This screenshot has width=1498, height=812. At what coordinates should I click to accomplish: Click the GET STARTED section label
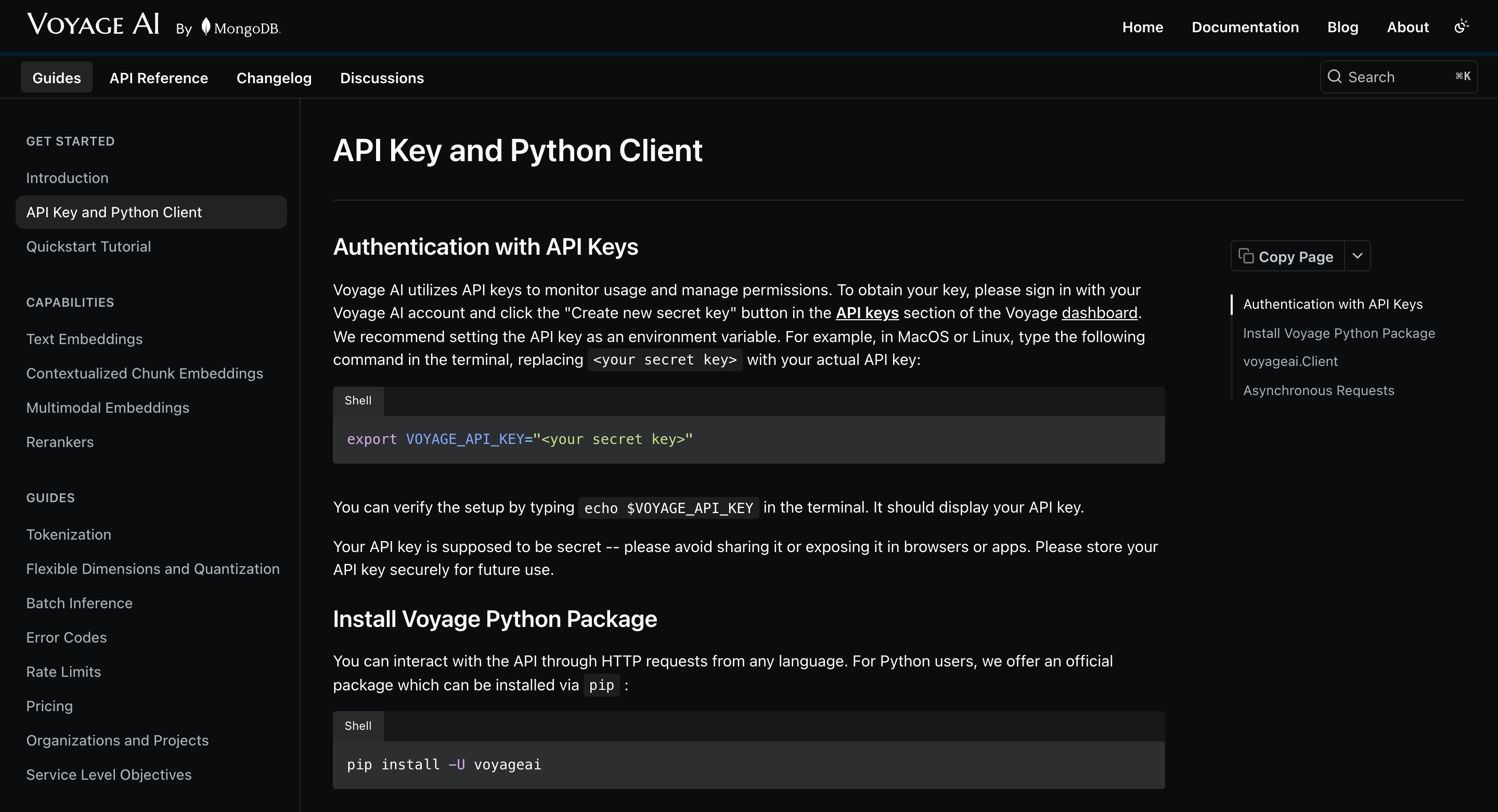[x=70, y=141]
